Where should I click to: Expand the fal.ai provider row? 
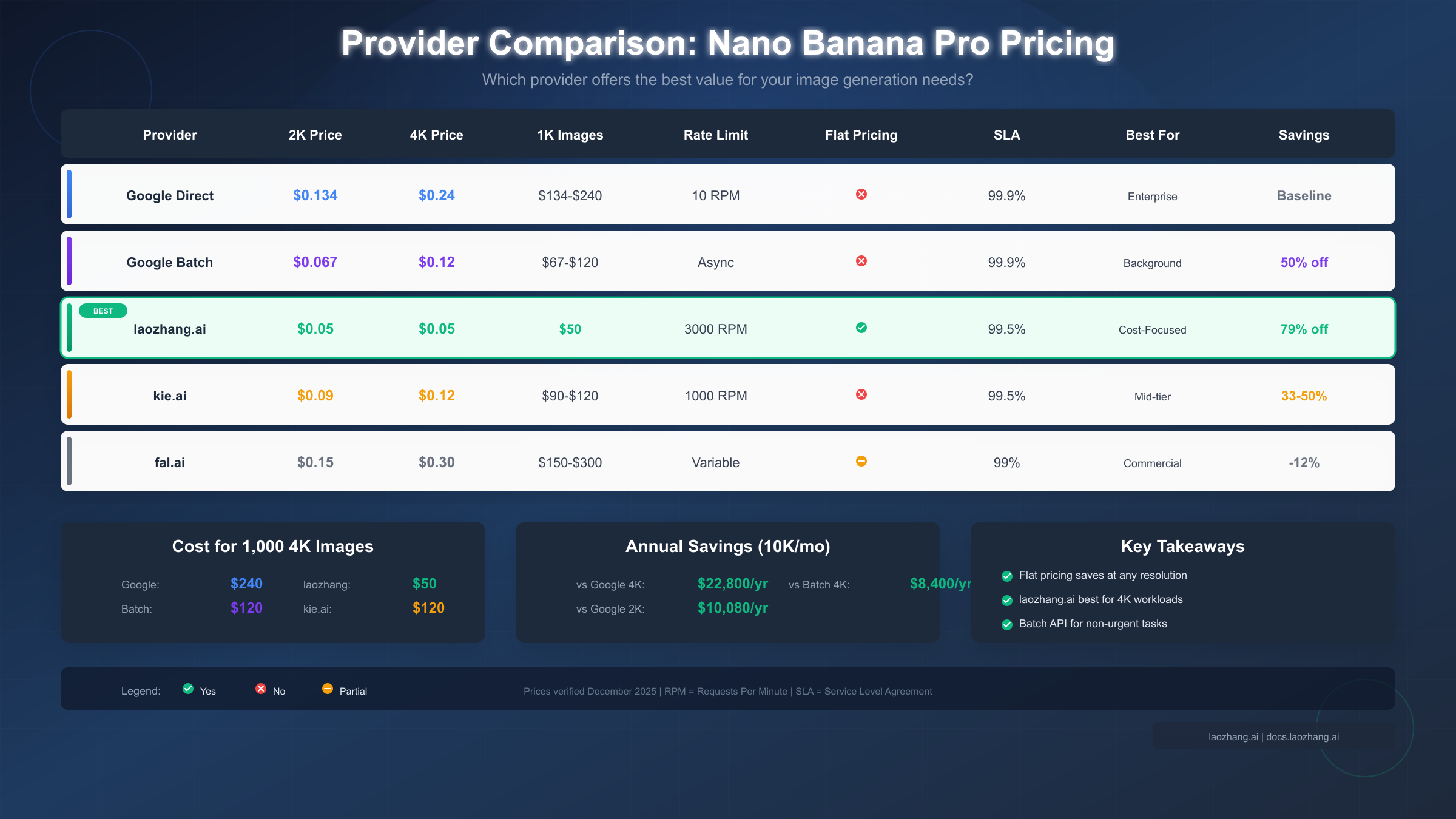tap(170, 461)
